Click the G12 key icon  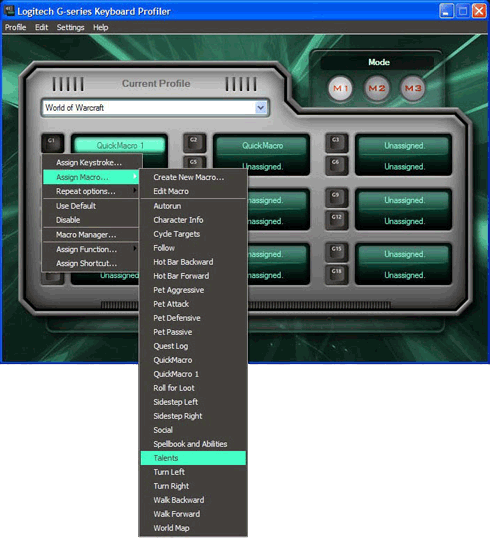coord(337,220)
